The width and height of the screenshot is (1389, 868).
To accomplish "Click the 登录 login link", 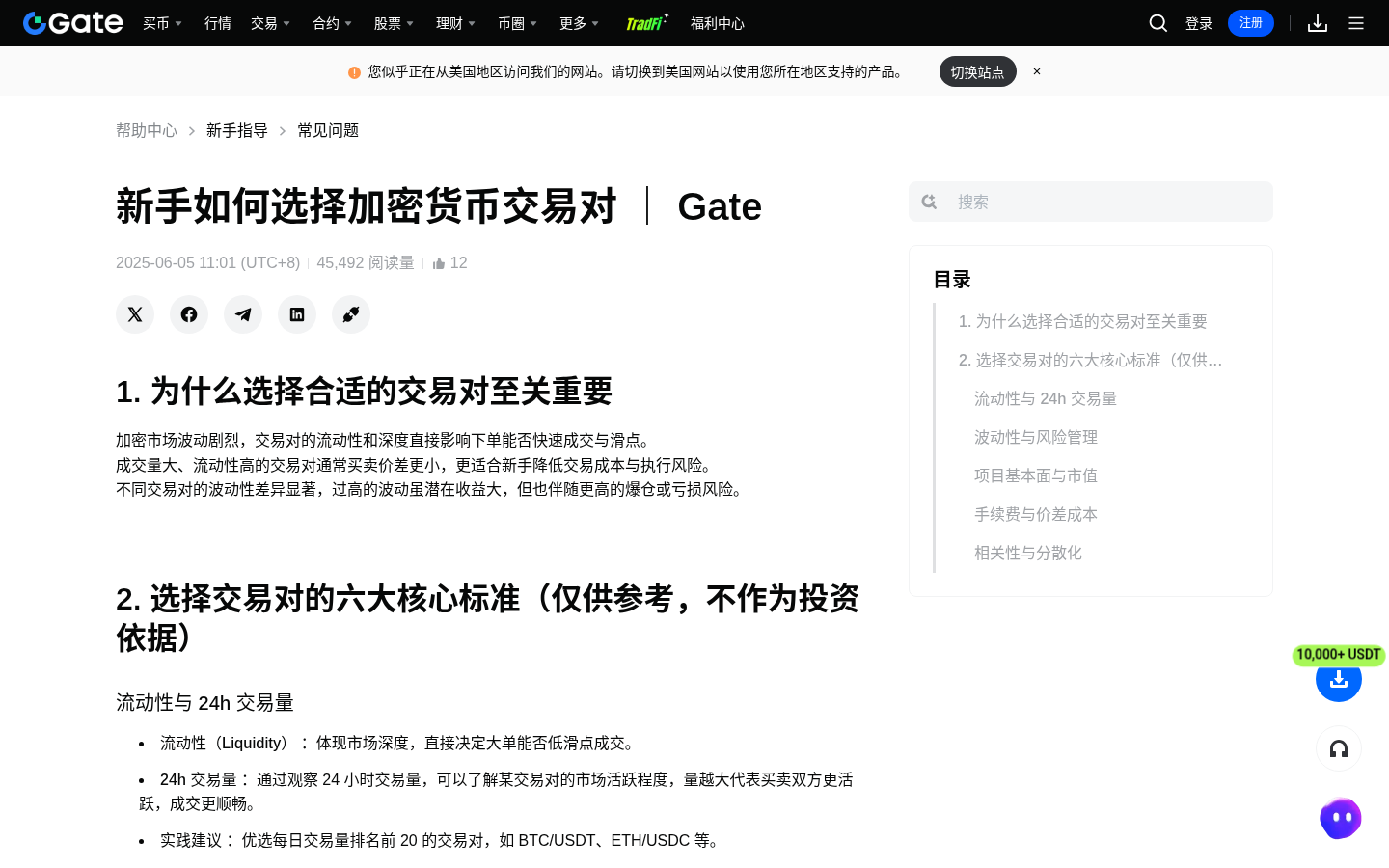I will tap(1199, 23).
